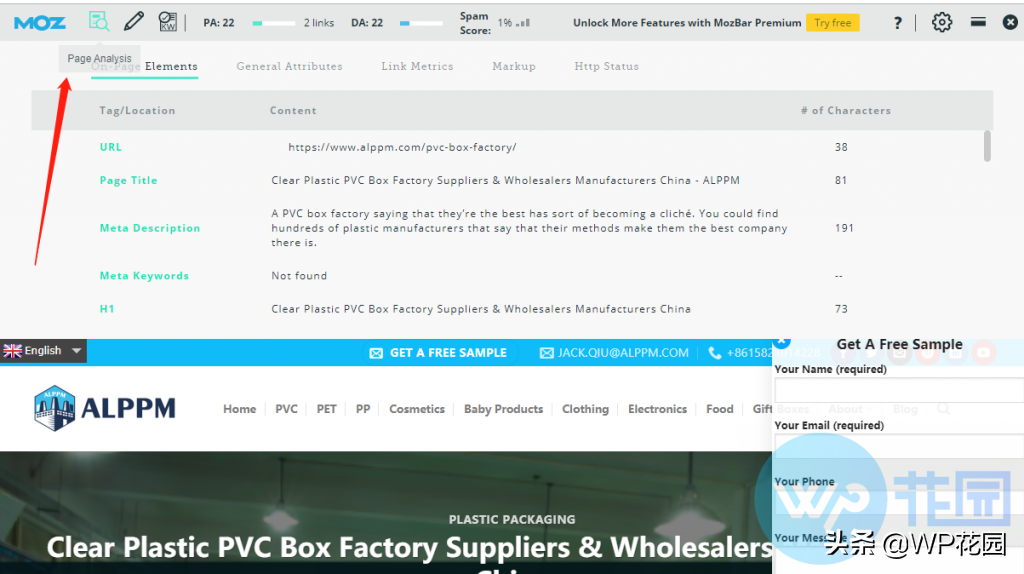The height and width of the screenshot is (574, 1024).
Task: Click the ALPPM logo
Action: tap(104, 408)
